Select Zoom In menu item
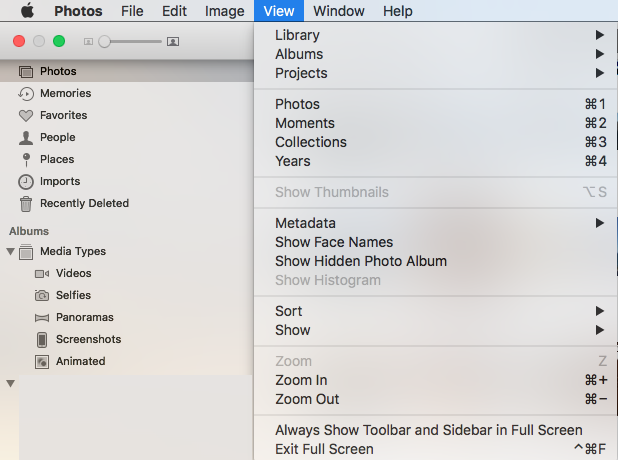Screen dimensions: 618x460 pyautogui.click(x=436, y=380)
